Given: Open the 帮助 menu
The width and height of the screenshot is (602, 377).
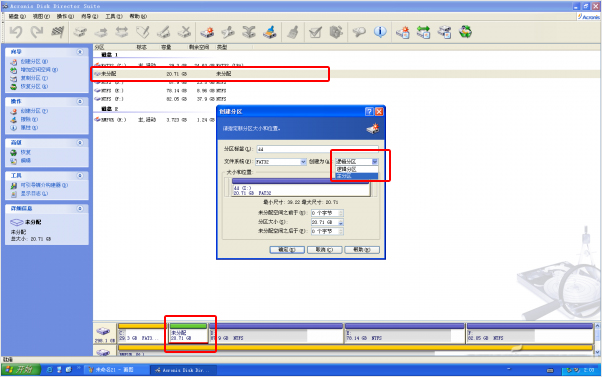Looking at the screenshot, I should click(138, 17).
